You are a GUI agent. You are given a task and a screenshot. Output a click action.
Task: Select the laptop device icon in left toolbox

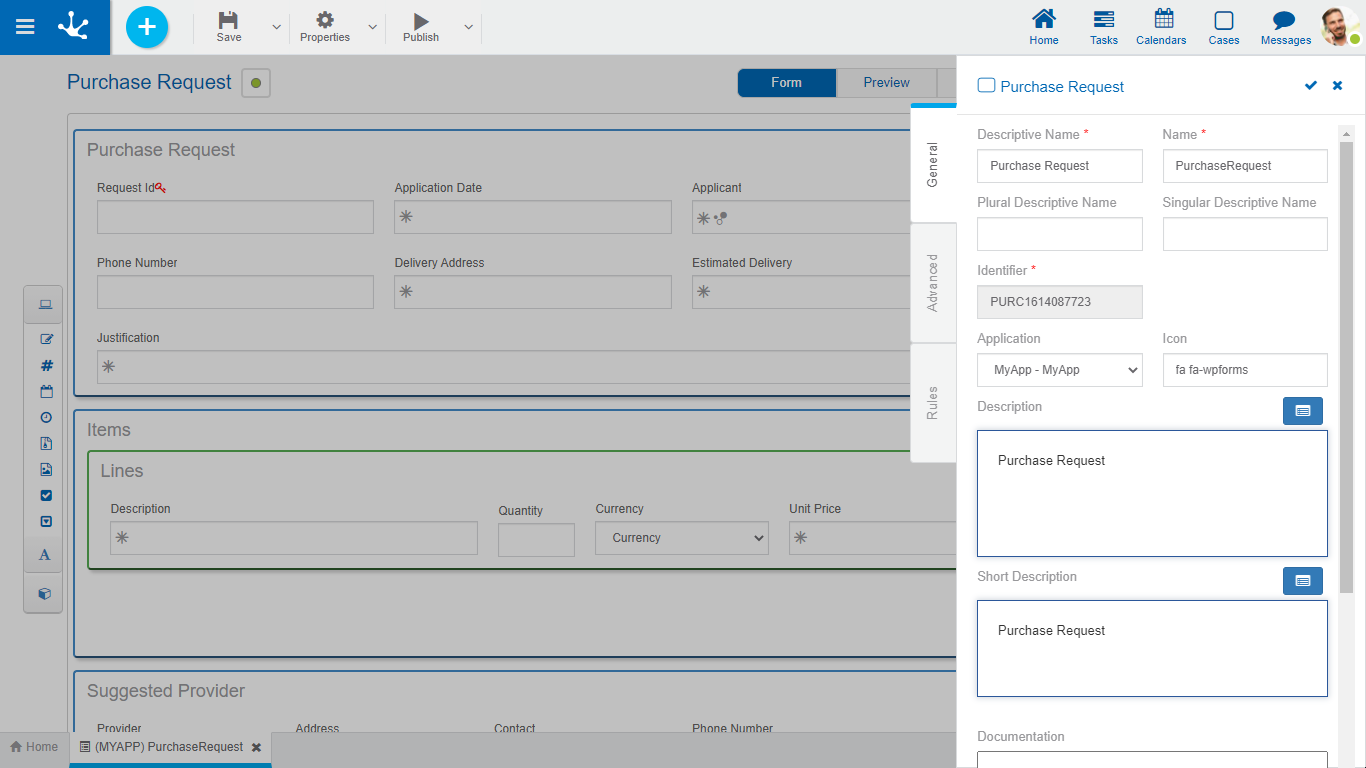(45, 305)
